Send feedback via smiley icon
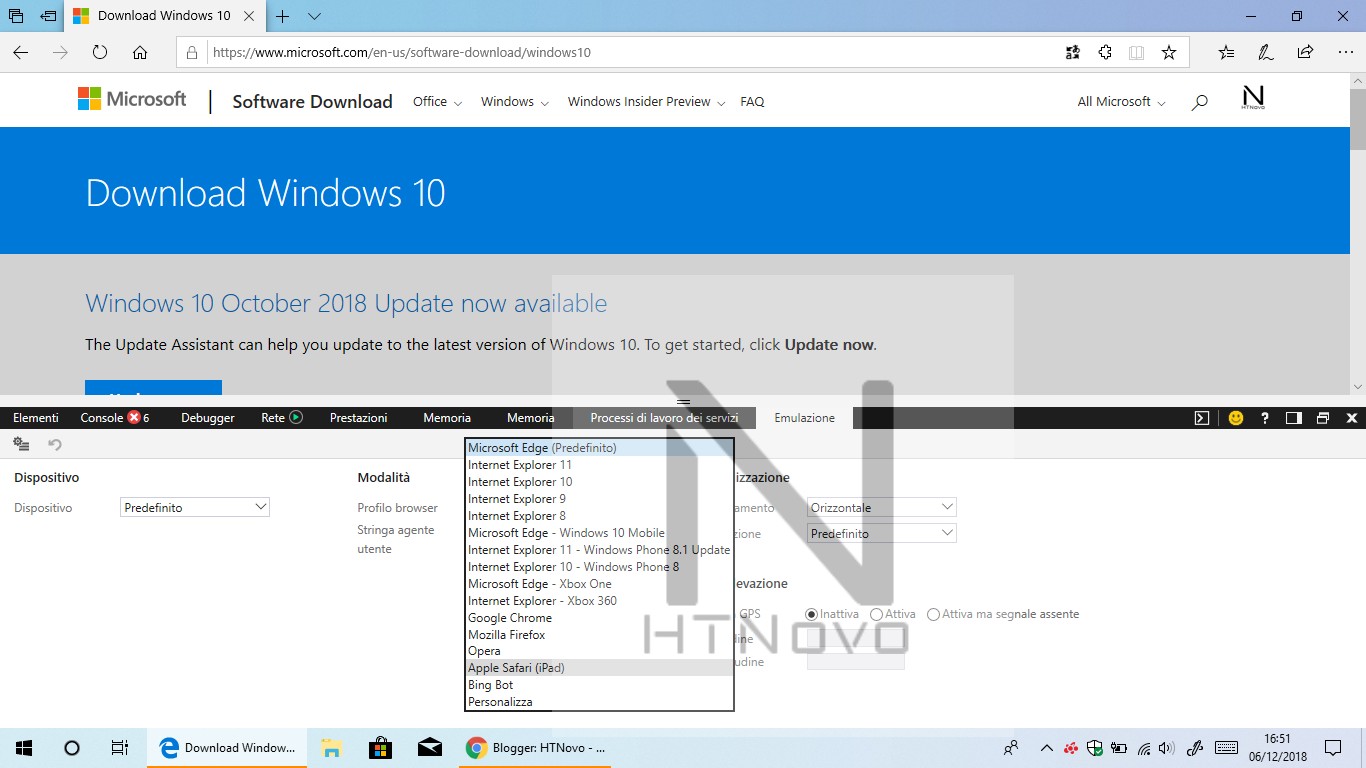The height and width of the screenshot is (768, 1366). coord(1236,418)
